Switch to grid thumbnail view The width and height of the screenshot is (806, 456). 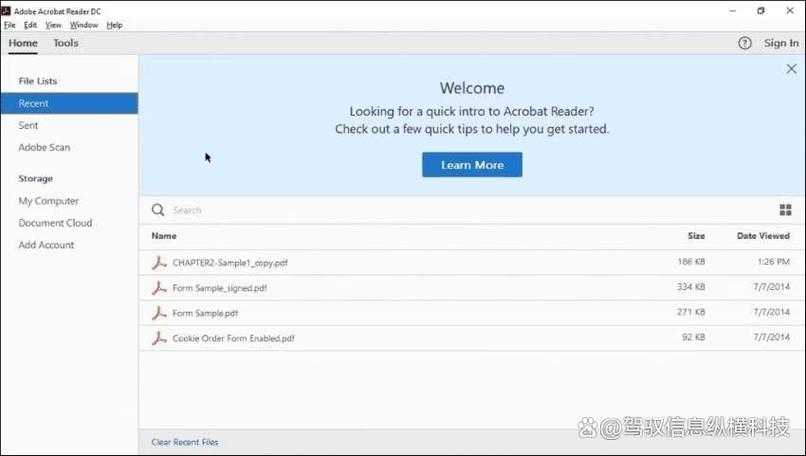[x=785, y=210]
